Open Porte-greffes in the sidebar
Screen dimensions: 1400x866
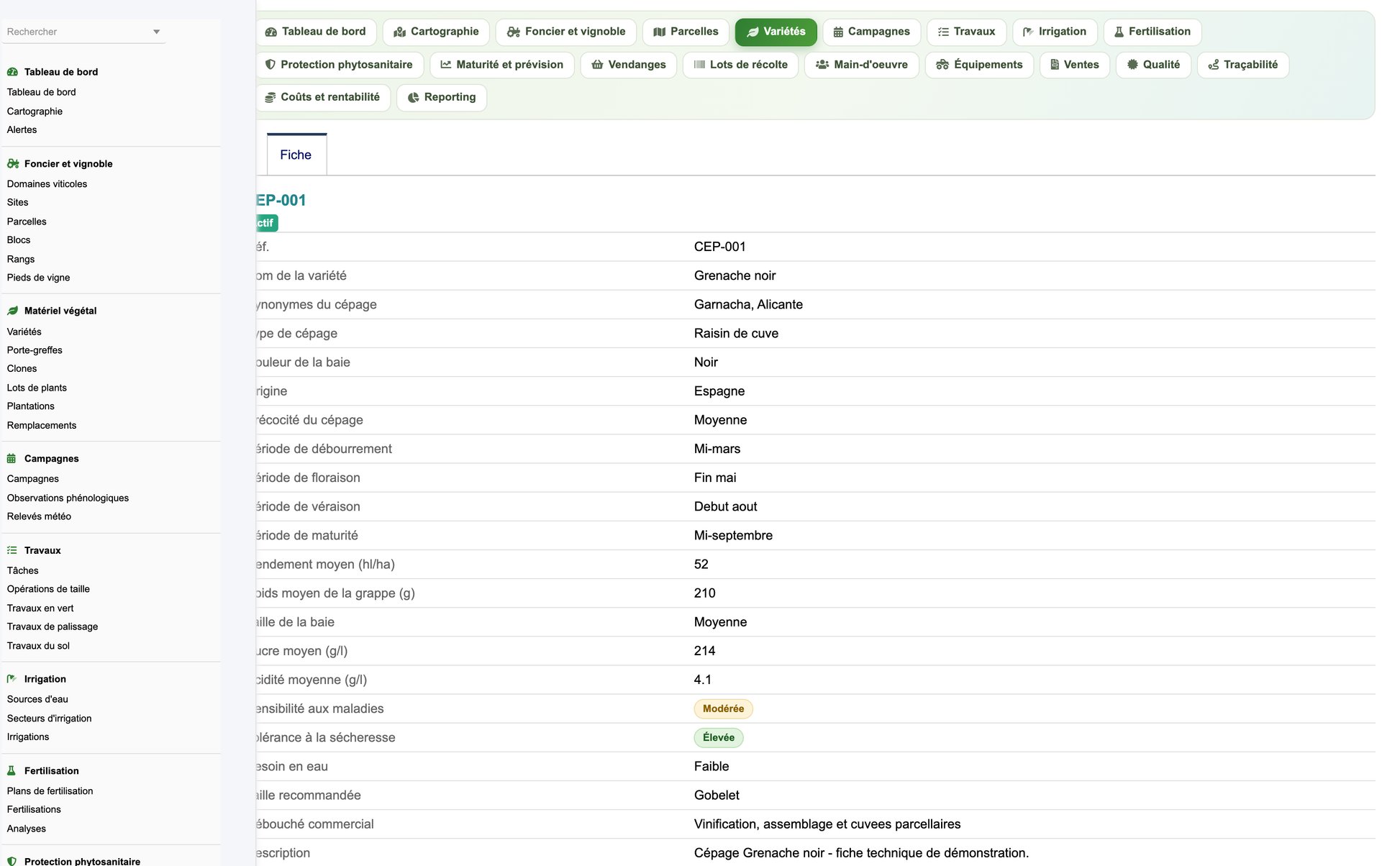tap(35, 350)
